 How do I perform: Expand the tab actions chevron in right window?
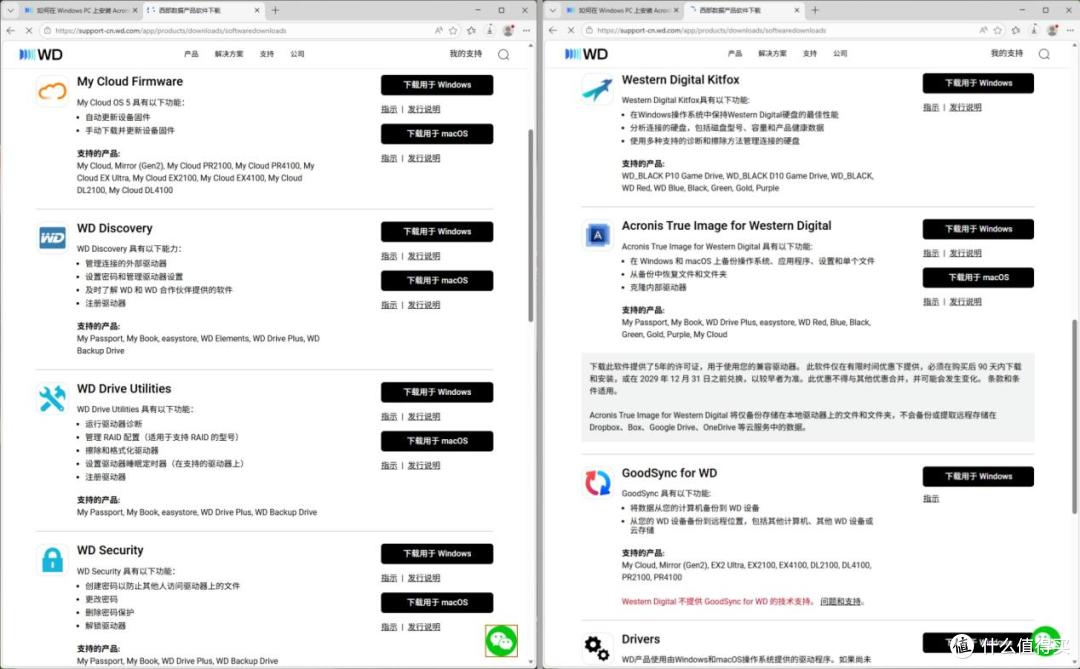point(552,10)
